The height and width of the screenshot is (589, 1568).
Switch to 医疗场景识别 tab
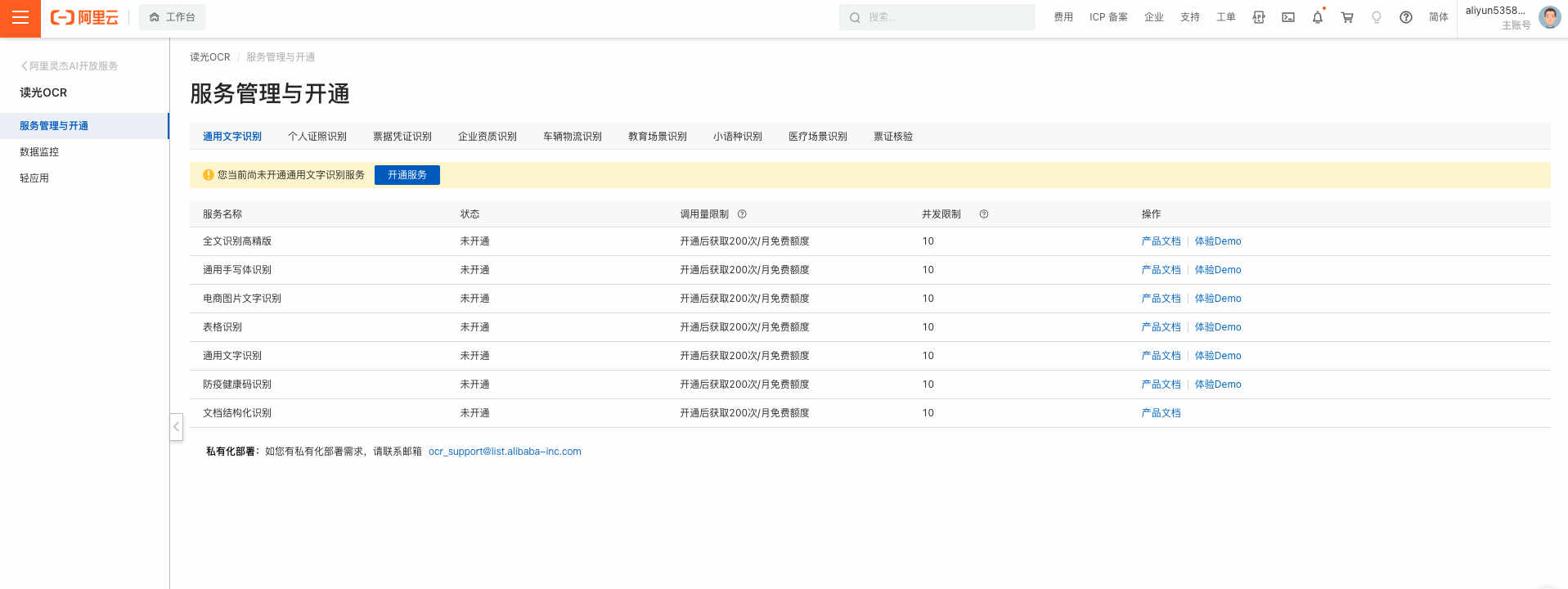point(818,137)
